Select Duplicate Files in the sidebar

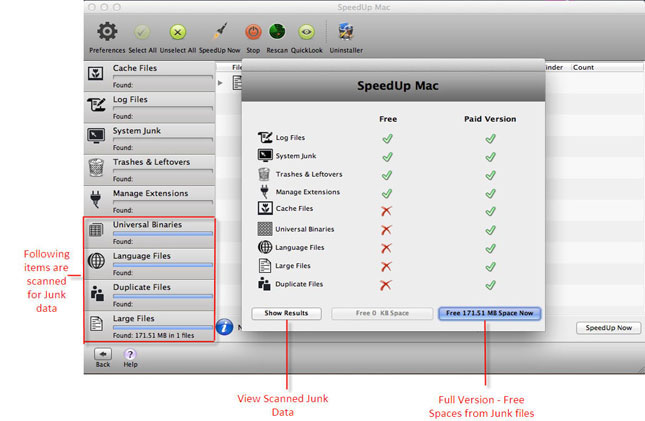(150, 295)
